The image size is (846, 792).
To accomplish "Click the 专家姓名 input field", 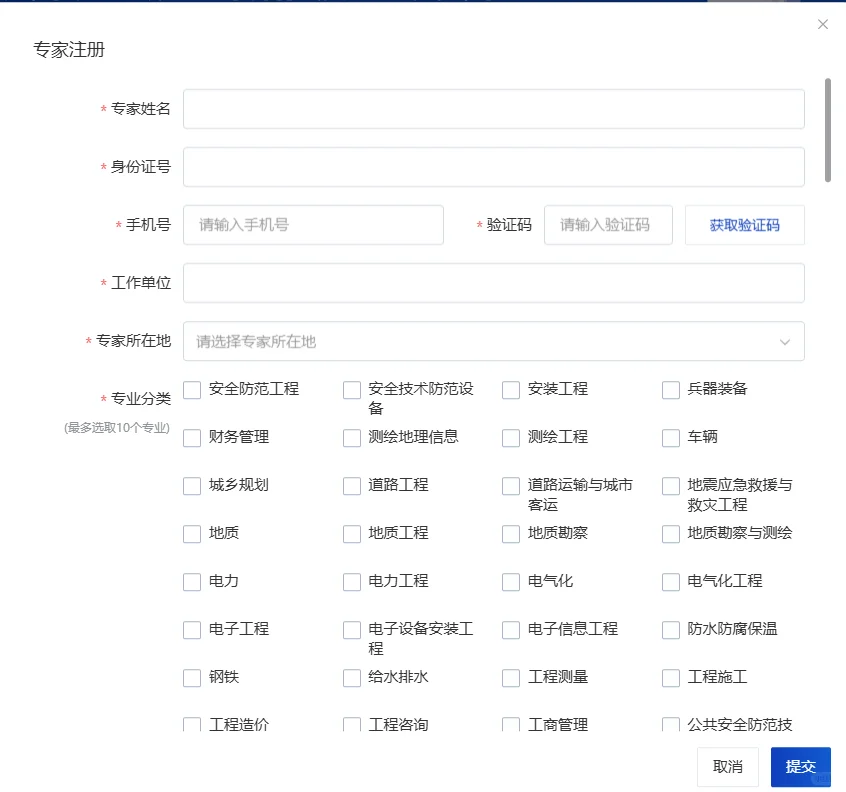I will click(x=493, y=108).
